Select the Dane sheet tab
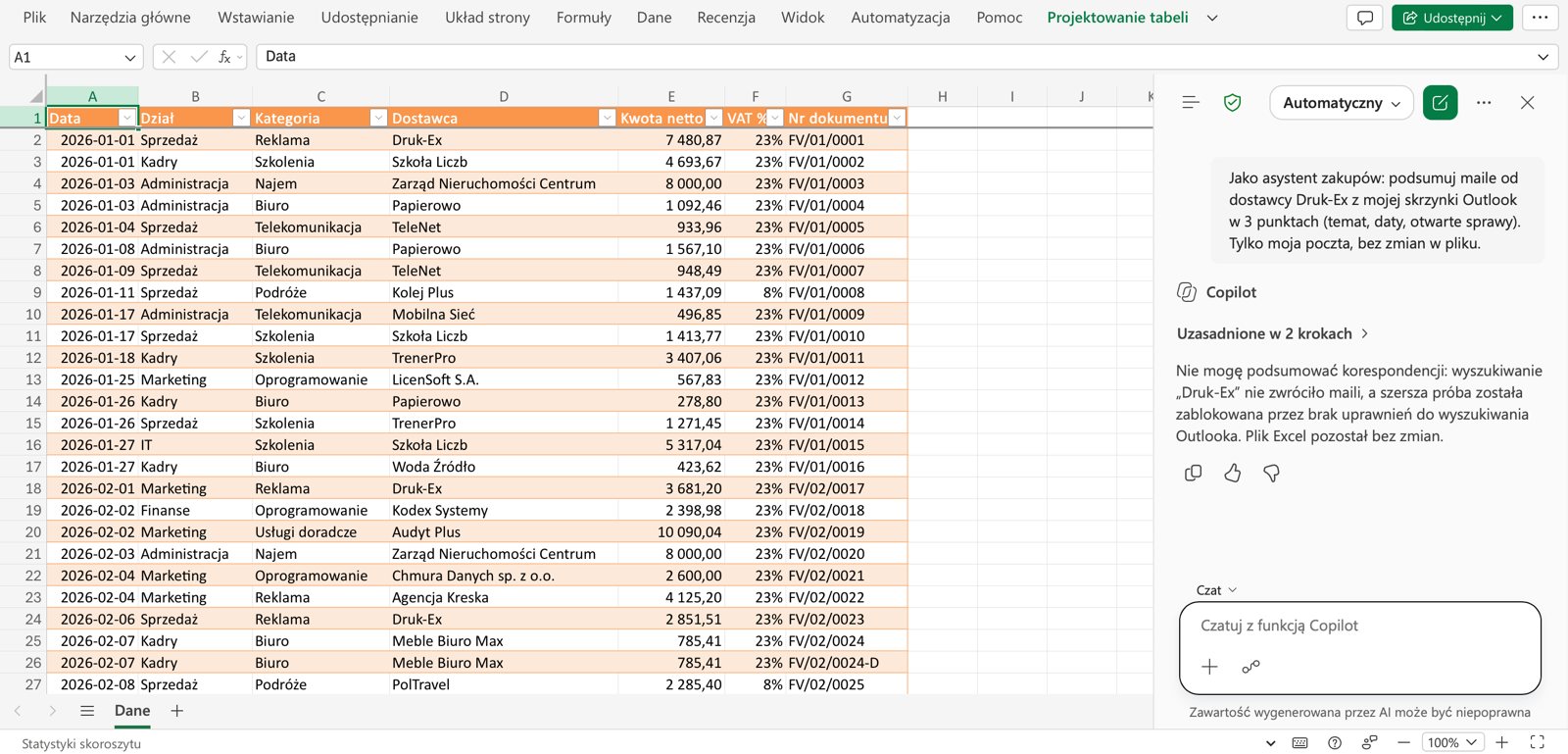 (x=132, y=711)
